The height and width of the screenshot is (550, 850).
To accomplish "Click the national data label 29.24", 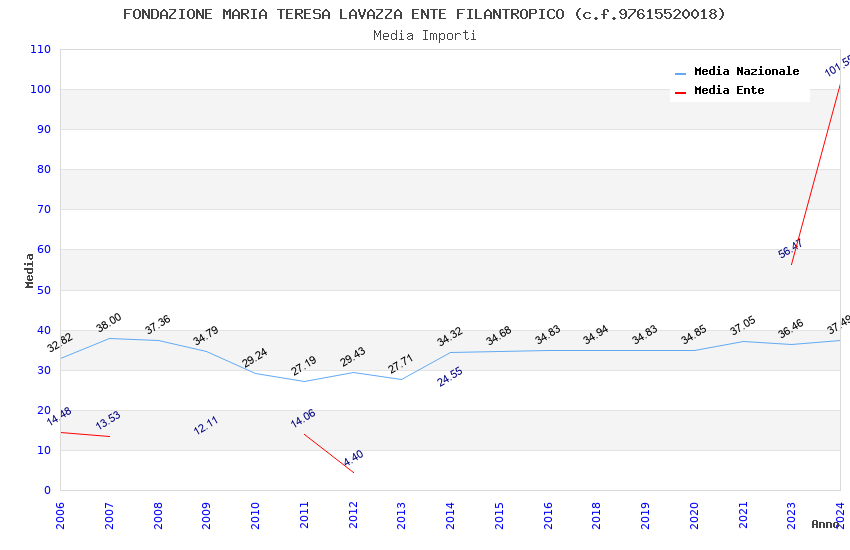I will [254, 358].
